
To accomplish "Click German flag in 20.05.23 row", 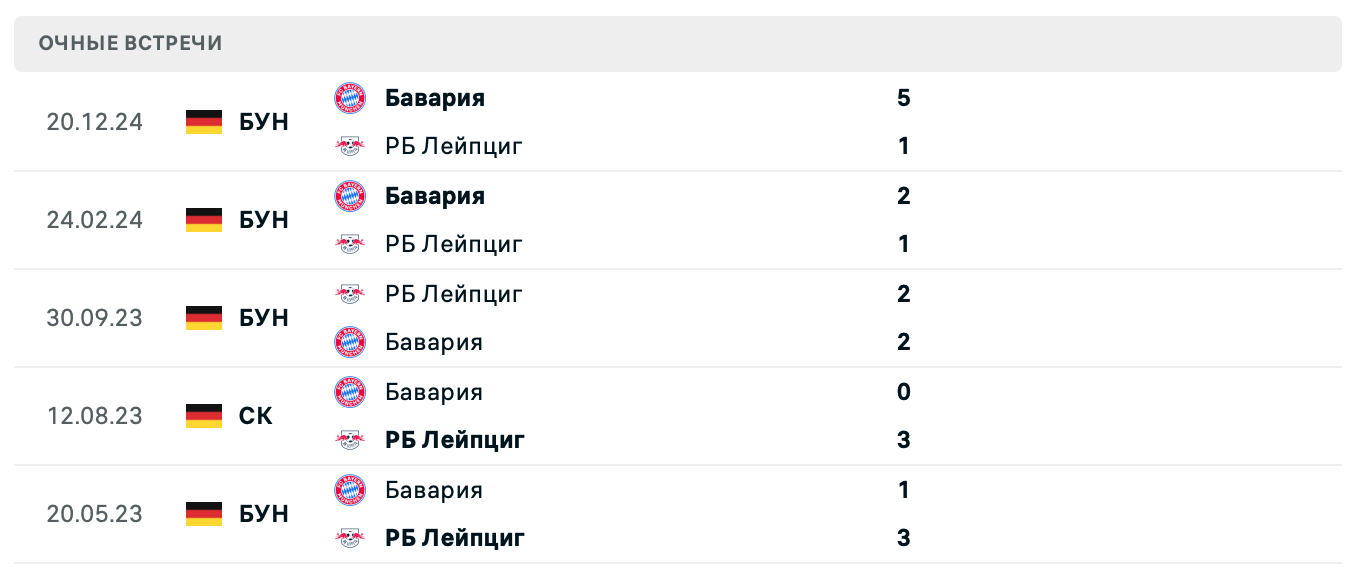I will [x=204, y=514].
